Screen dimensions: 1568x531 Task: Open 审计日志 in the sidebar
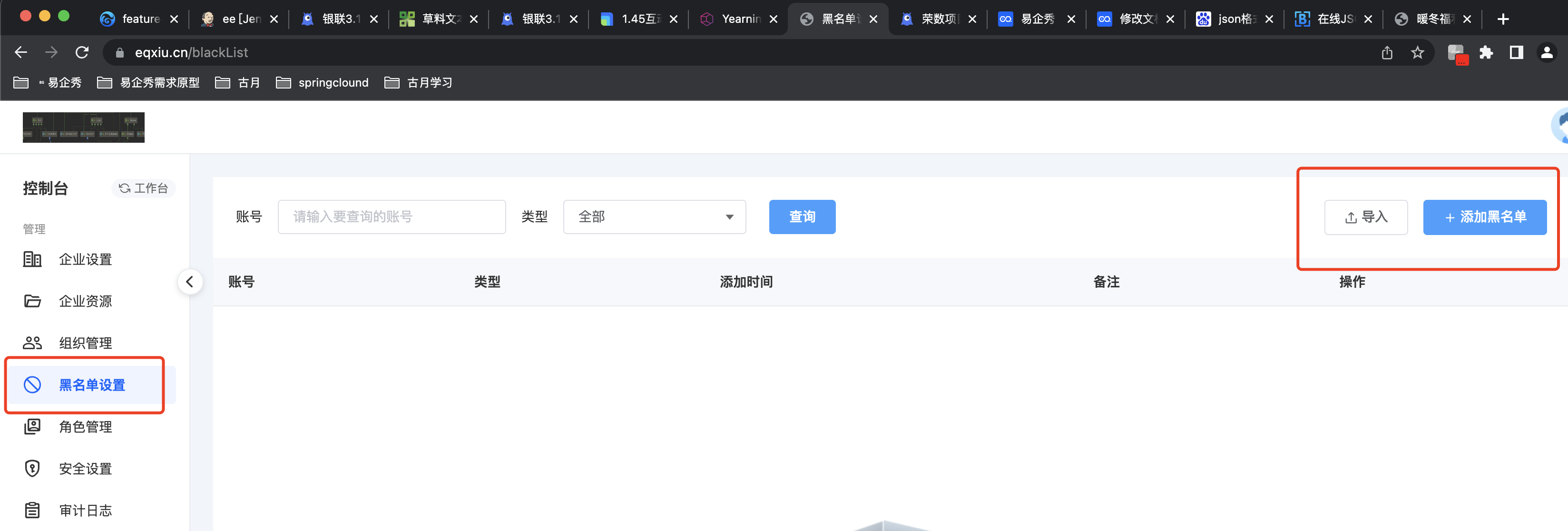pyautogui.click(x=85, y=510)
